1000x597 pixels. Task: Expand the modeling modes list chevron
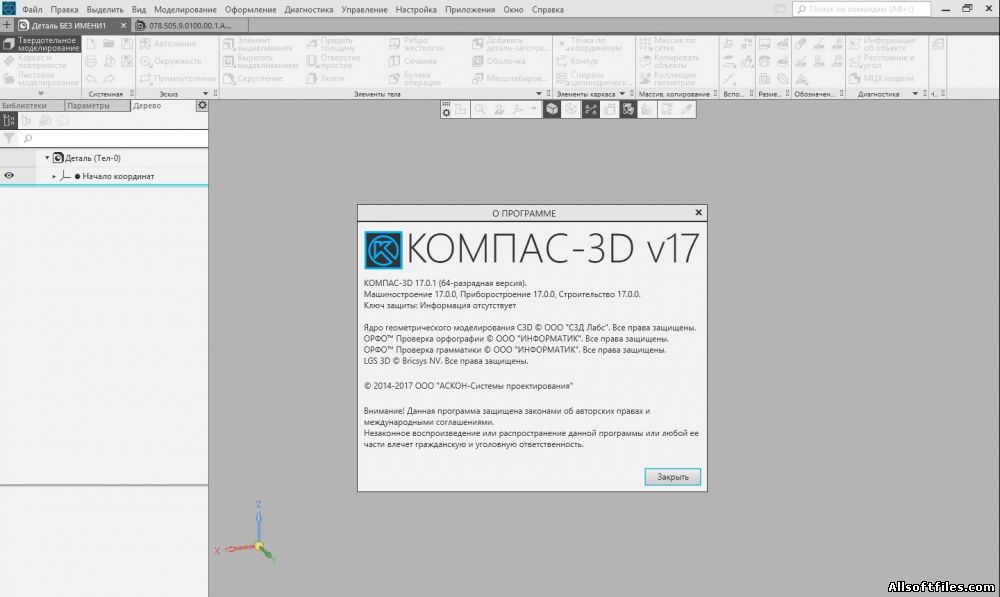[x=41, y=93]
